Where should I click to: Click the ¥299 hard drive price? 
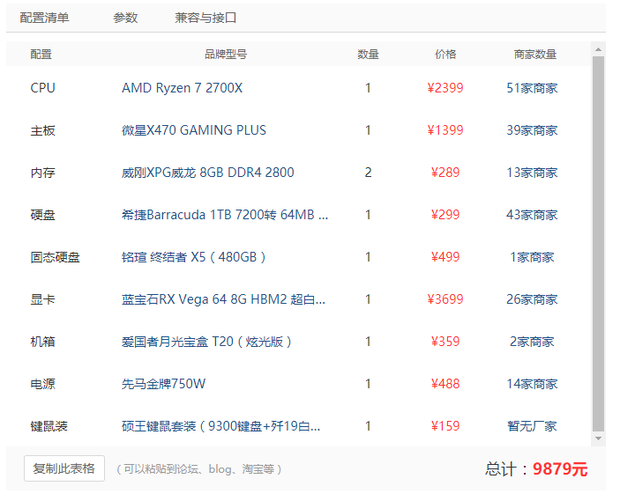445,215
